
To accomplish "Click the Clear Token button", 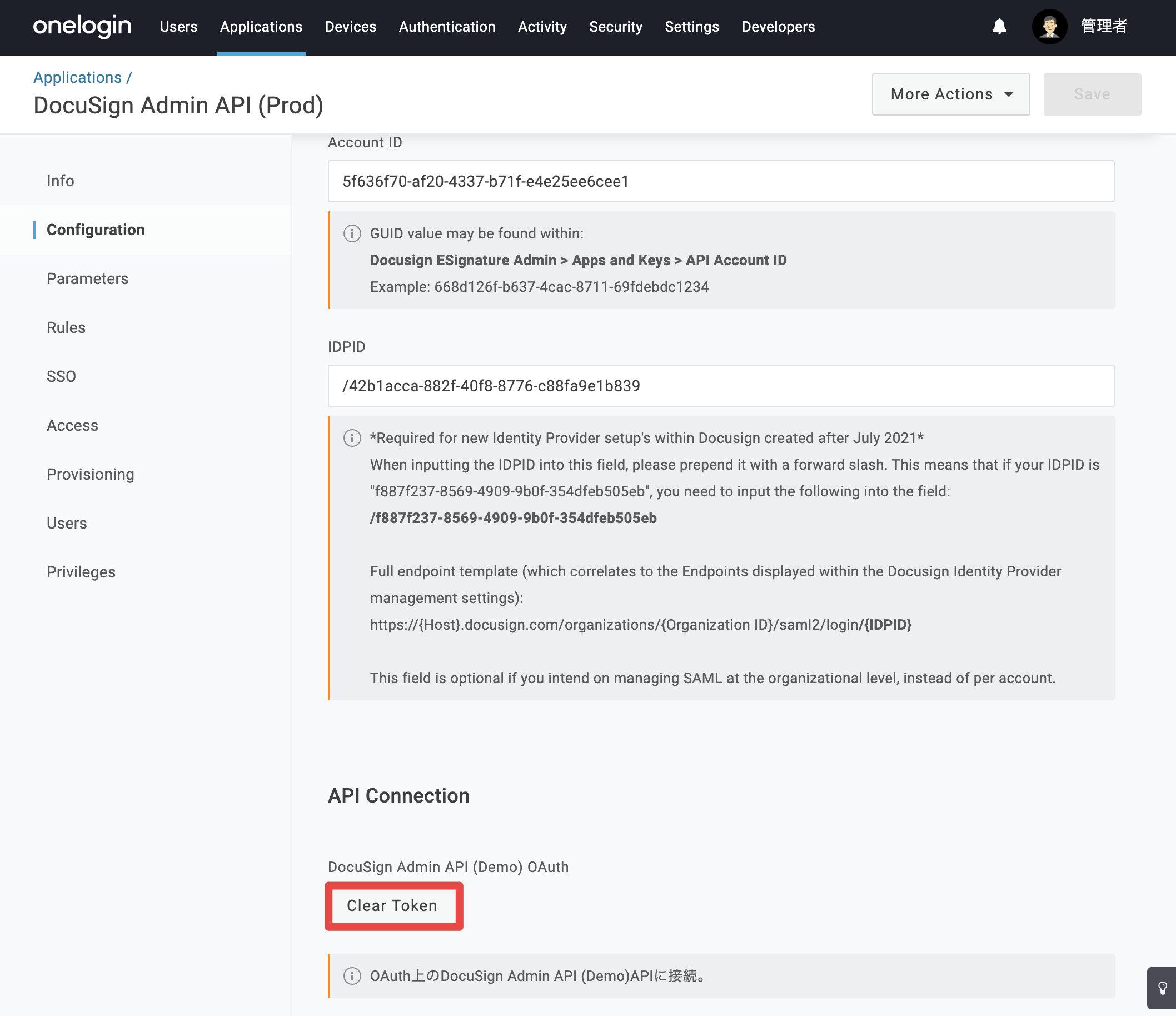I will pos(392,906).
